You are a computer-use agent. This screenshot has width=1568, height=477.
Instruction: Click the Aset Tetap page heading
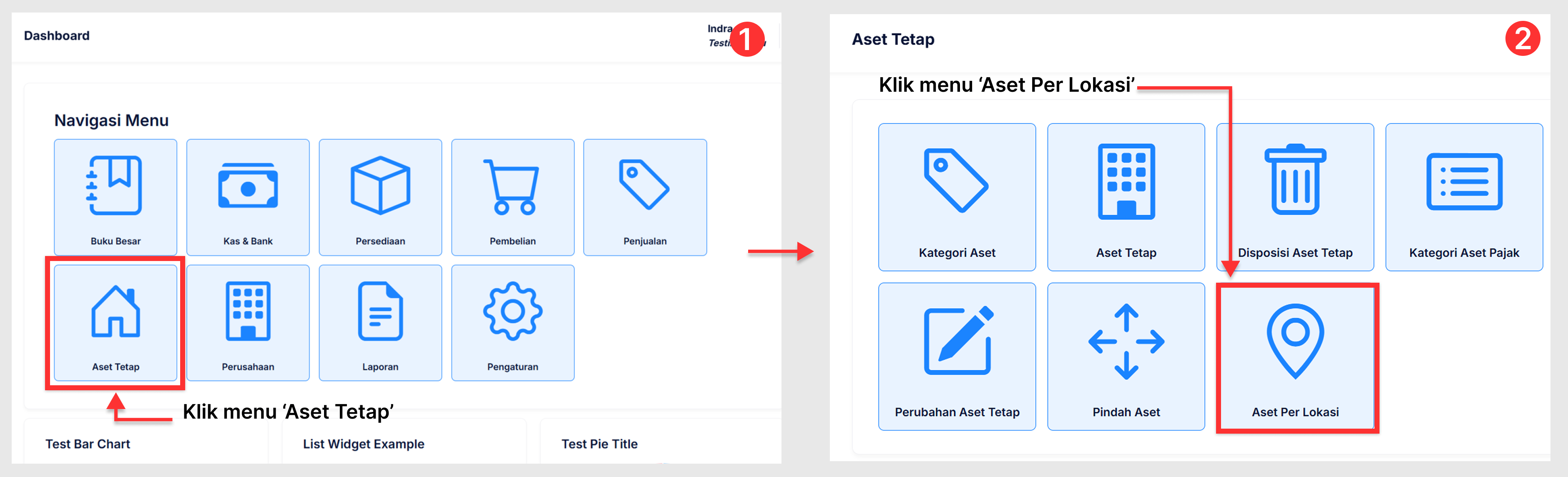[892, 39]
